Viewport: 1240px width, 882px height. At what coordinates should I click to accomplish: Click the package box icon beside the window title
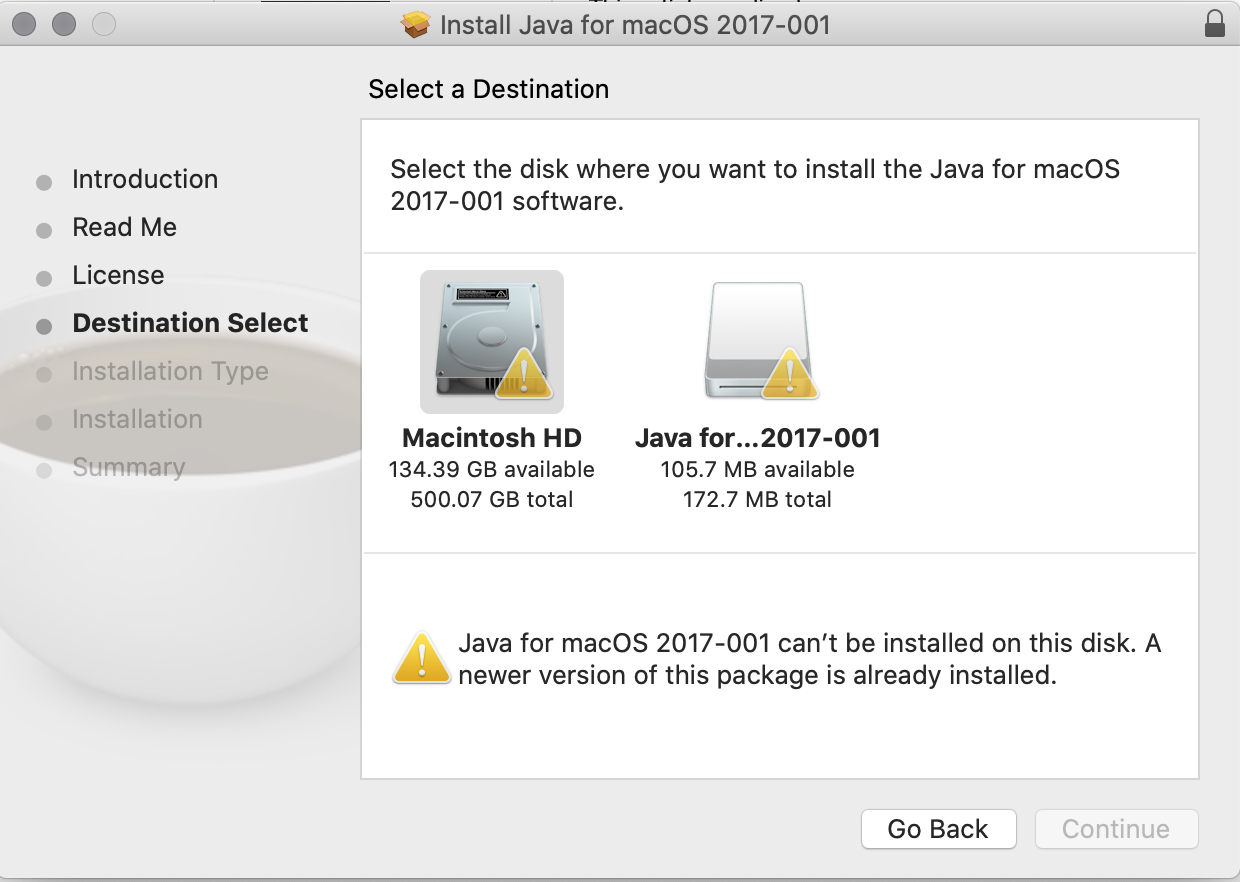coord(416,24)
